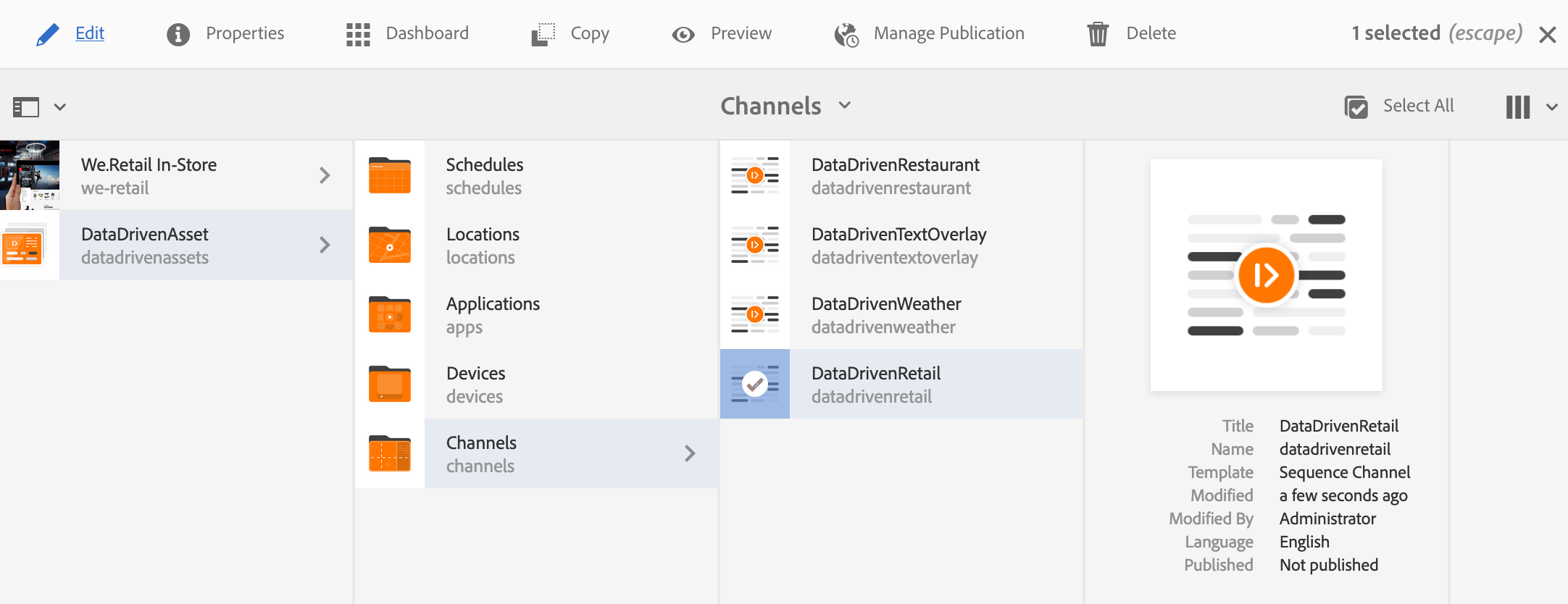
Task: Click the DataDrivenRetail preview thumbnail
Action: [1266, 275]
